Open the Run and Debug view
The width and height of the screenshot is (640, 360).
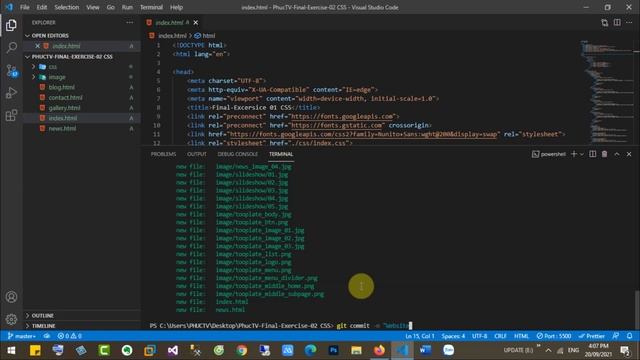[11, 93]
